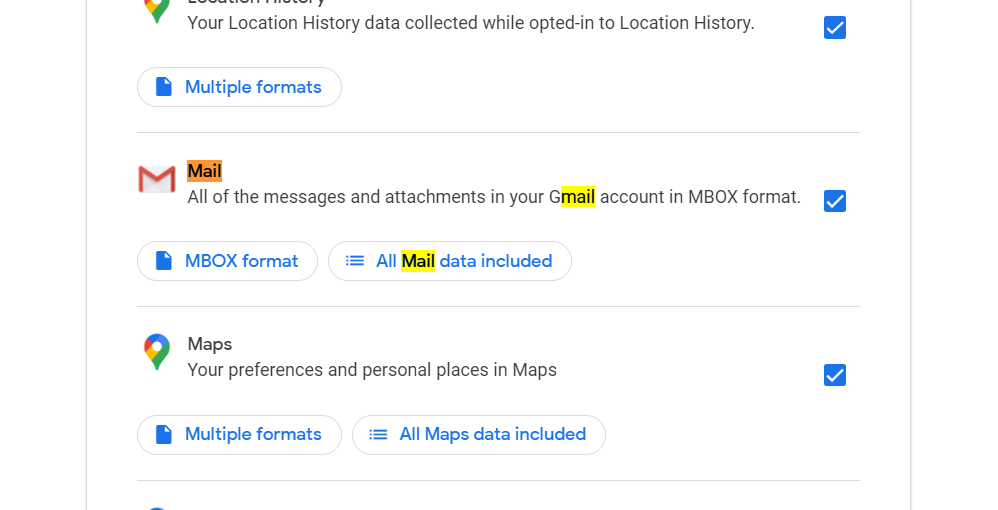The height and width of the screenshot is (510, 998).
Task: Open the MBOX format options
Action: pos(227,261)
